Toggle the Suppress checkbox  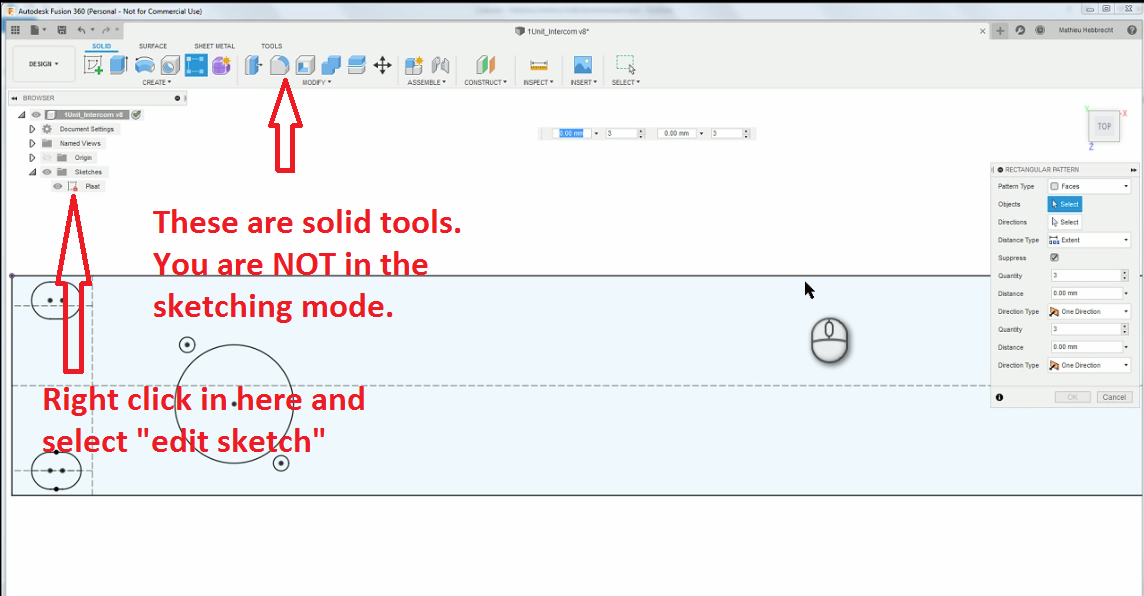point(1054,258)
